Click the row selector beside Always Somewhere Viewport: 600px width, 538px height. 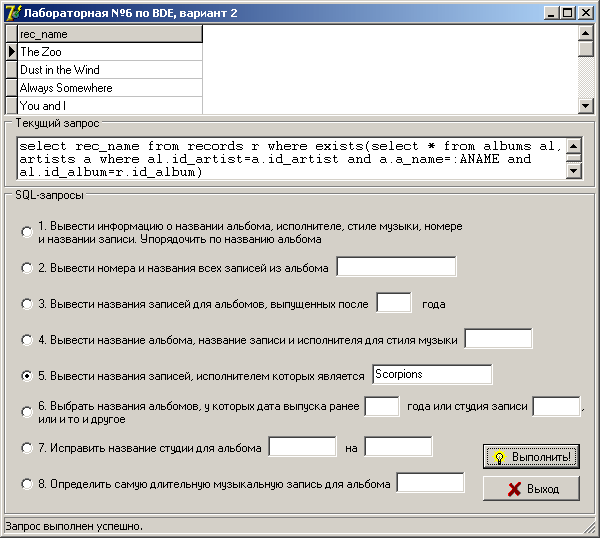(11, 88)
